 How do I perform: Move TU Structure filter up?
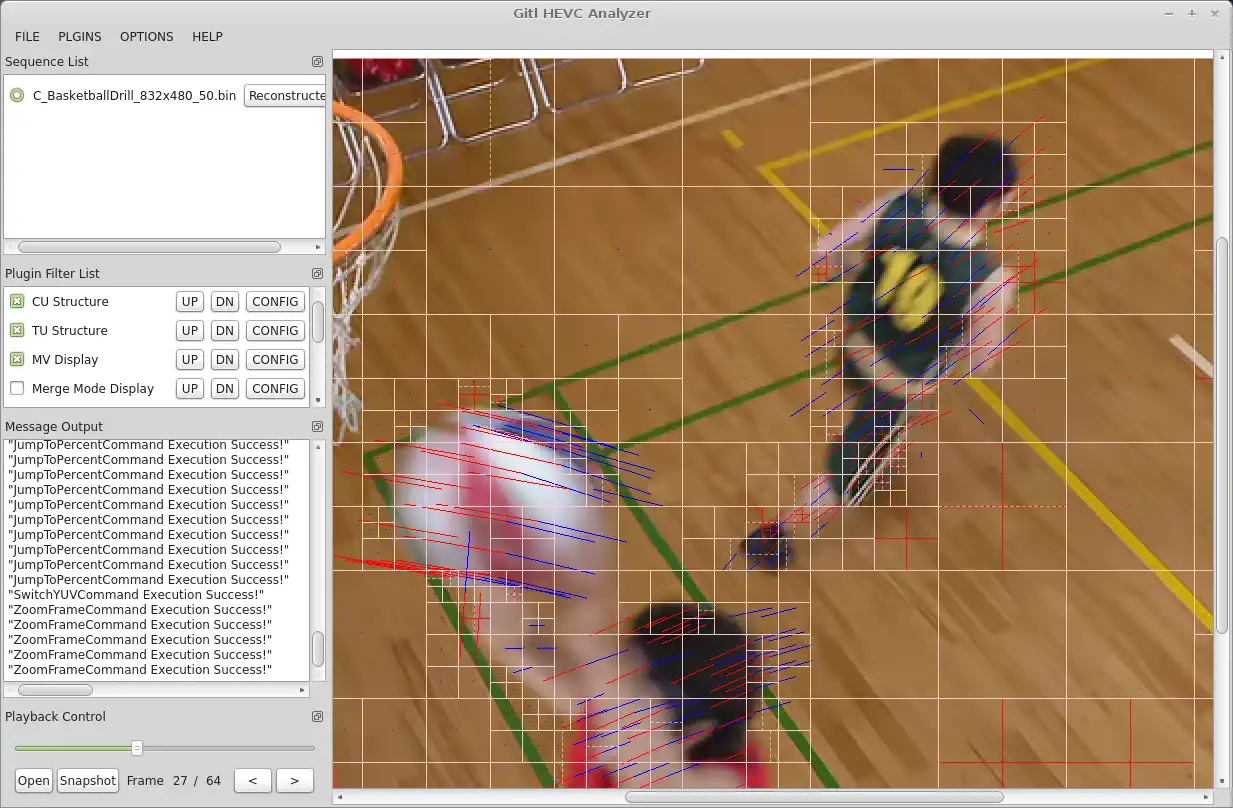coord(190,331)
